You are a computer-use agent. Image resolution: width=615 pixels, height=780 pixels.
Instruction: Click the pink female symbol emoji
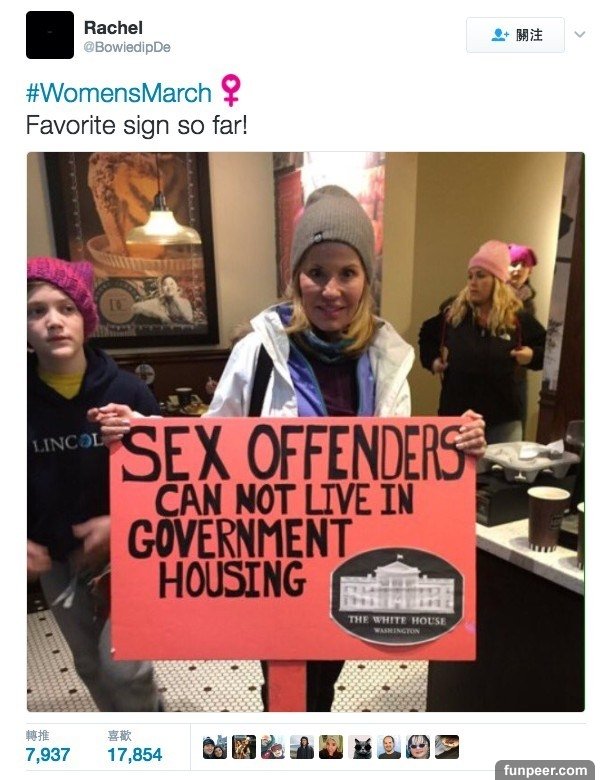pyautogui.click(x=231, y=90)
